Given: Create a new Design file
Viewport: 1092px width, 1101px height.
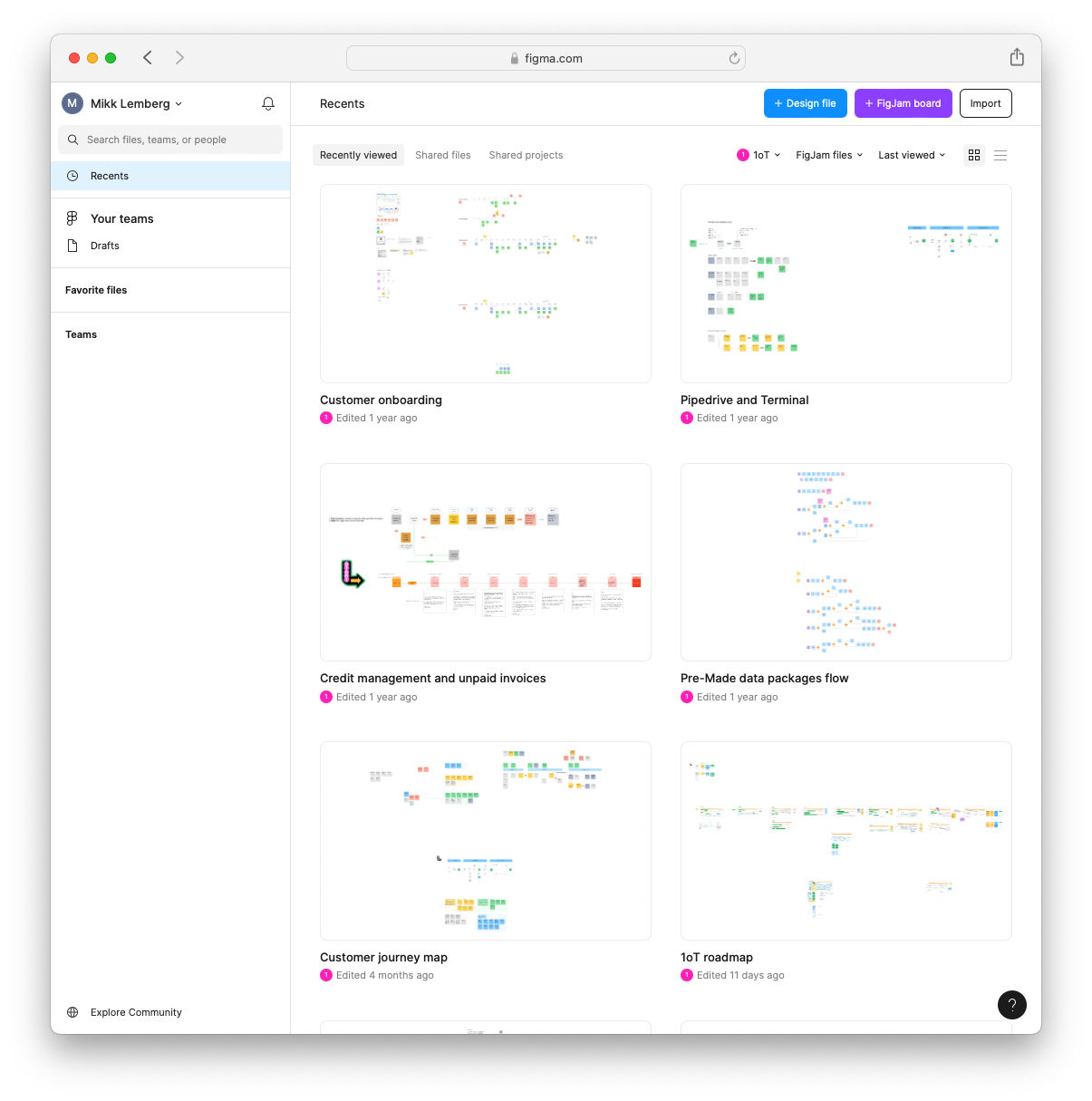Looking at the screenshot, I should pos(806,103).
